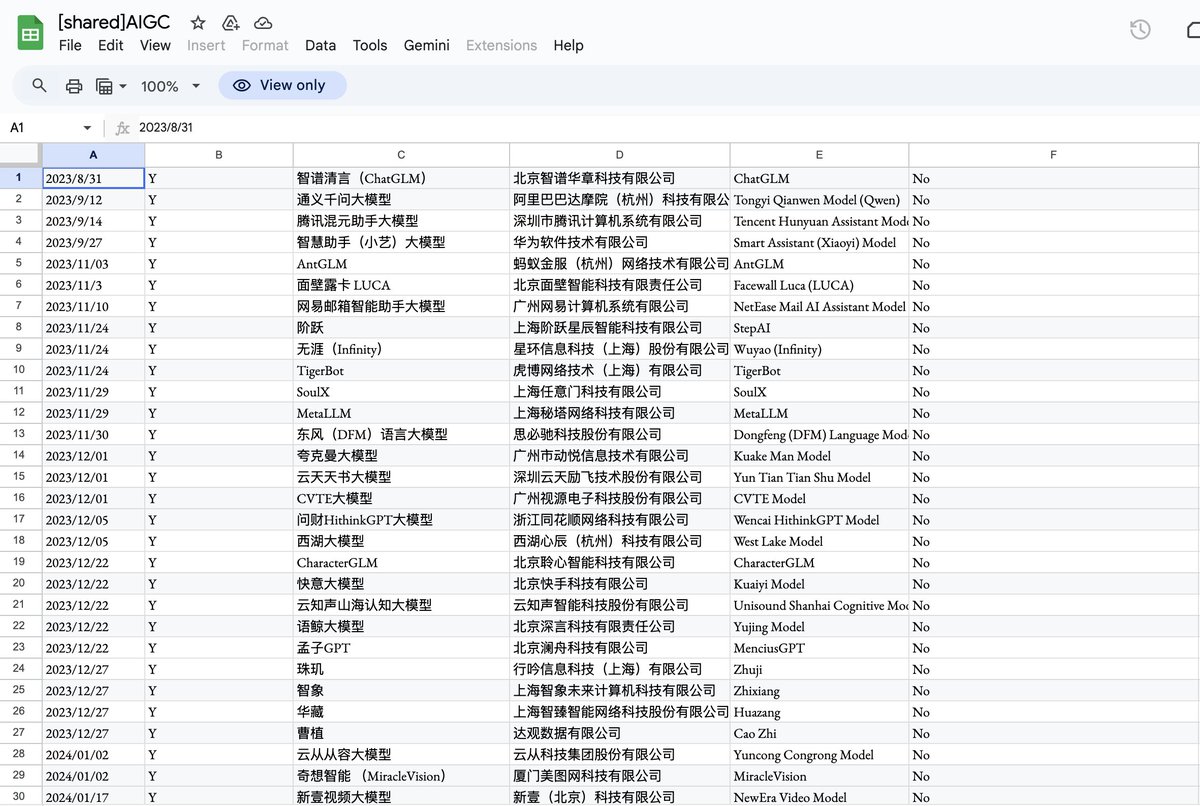Open the View menu
The height and width of the screenshot is (806, 1200).
click(x=155, y=45)
